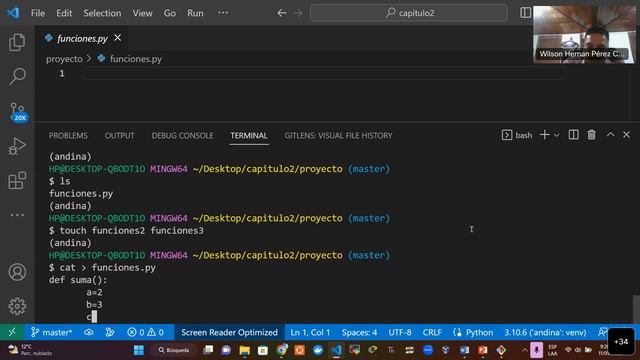Viewport: 640px width, 360px height.
Task: Go back with the left arrow
Action: (282, 13)
